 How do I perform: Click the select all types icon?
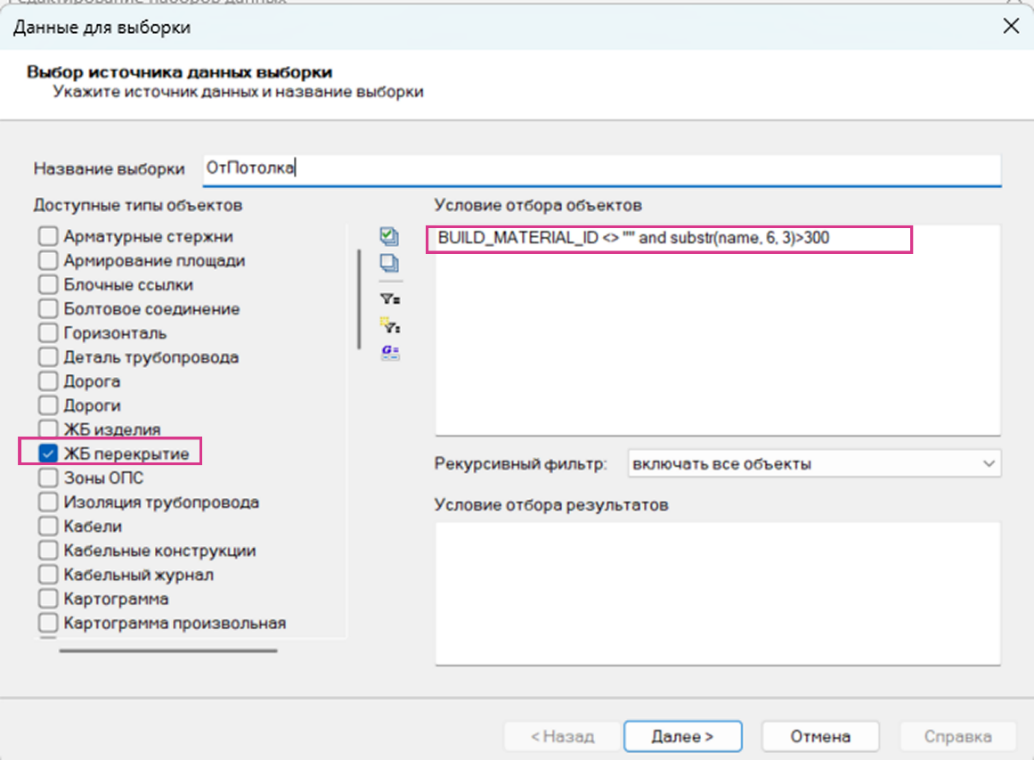click(x=389, y=236)
